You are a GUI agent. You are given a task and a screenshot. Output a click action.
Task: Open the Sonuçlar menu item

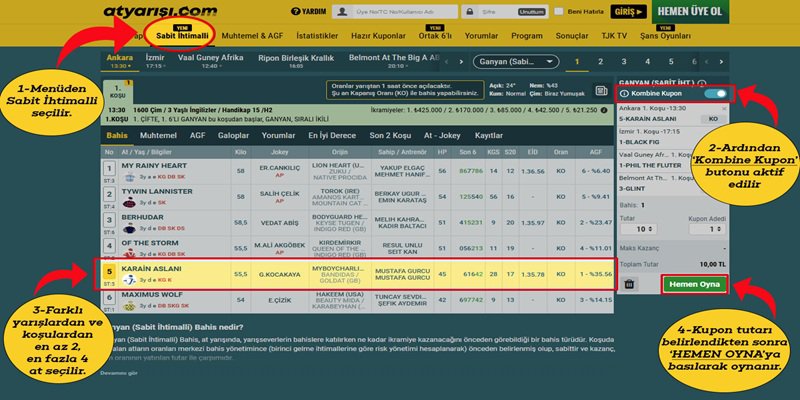572,36
